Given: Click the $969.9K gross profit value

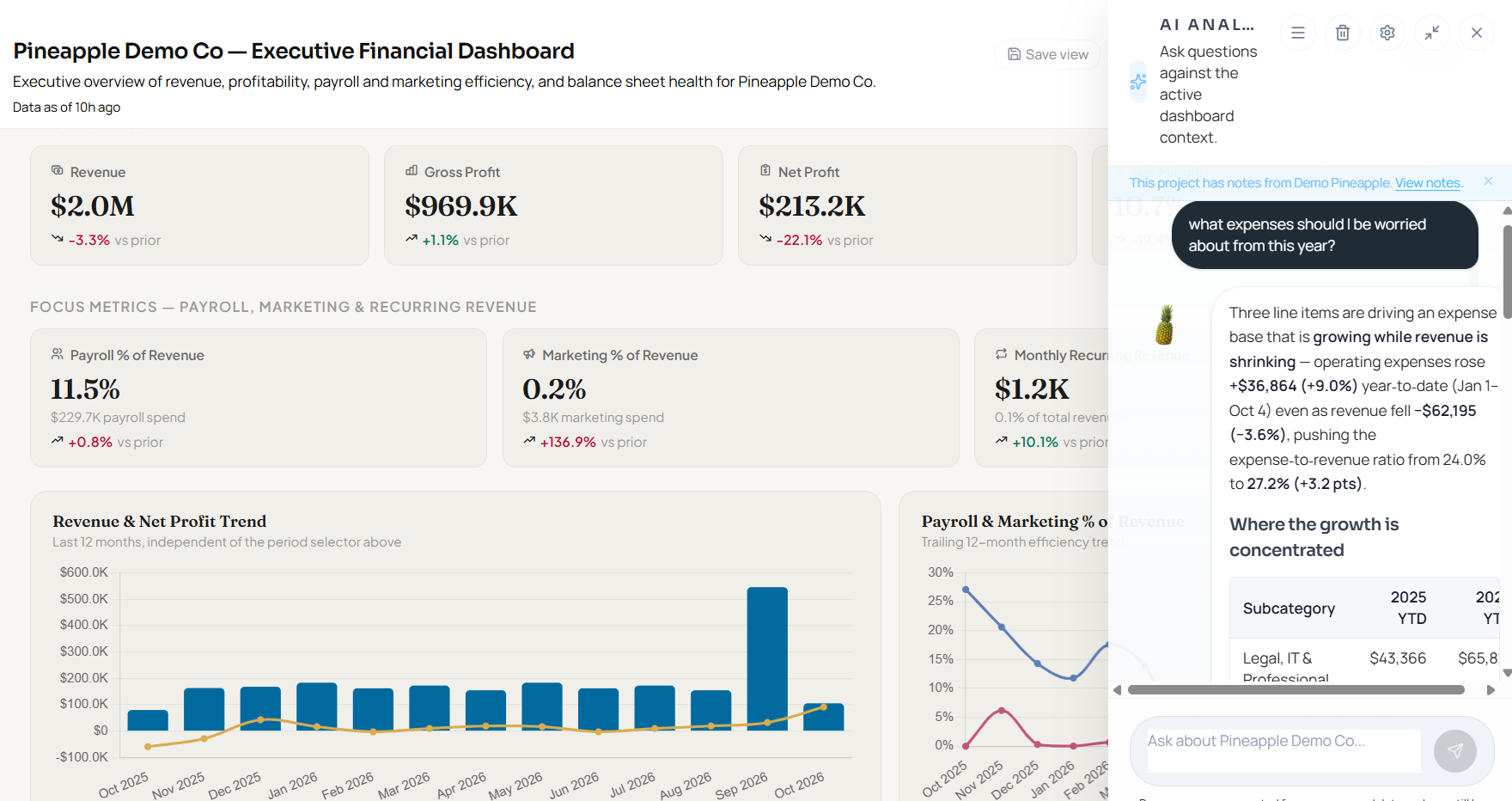Looking at the screenshot, I should pos(461,206).
